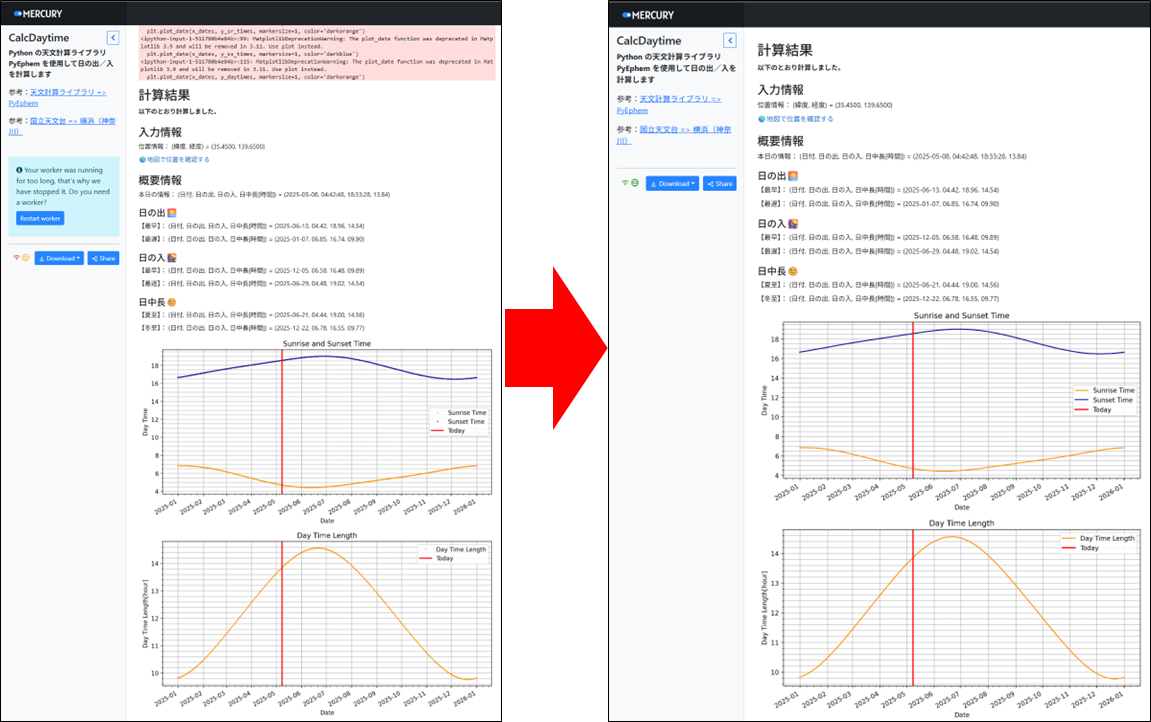This screenshot has width=1151, height=722.
Task: Click the 計算結果 heading in the right screenshot
Action: [785, 50]
